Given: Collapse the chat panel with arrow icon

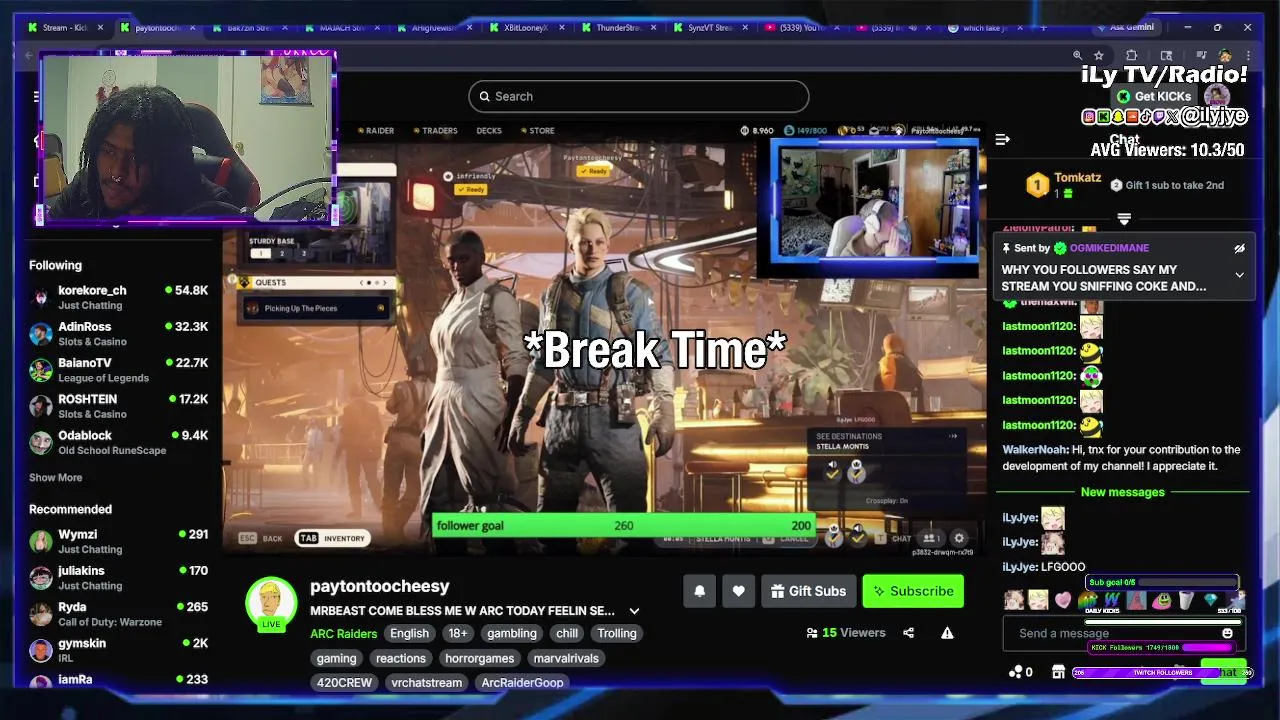Looking at the screenshot, I should coord(1002,139).
